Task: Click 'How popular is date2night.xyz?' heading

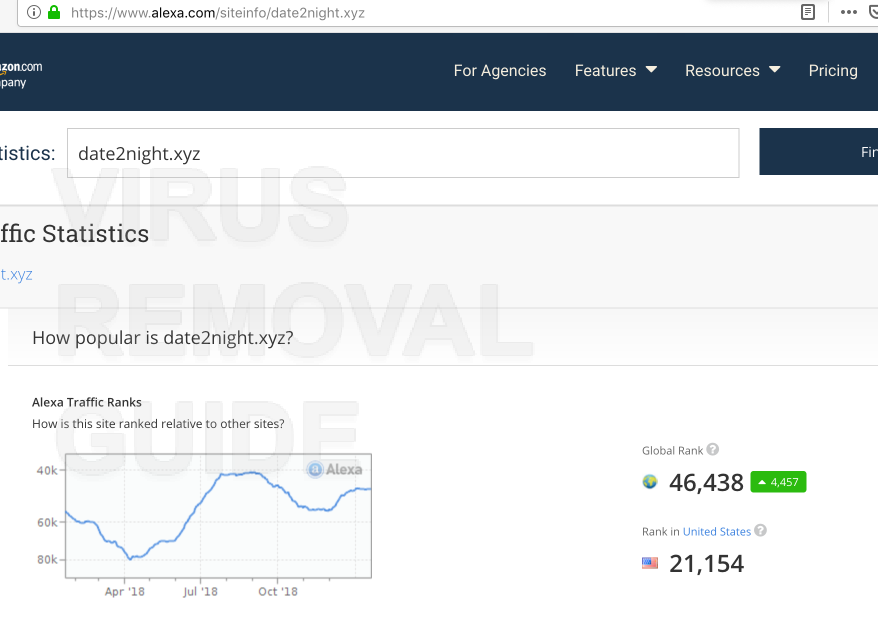Action: (x=162, y=338)
